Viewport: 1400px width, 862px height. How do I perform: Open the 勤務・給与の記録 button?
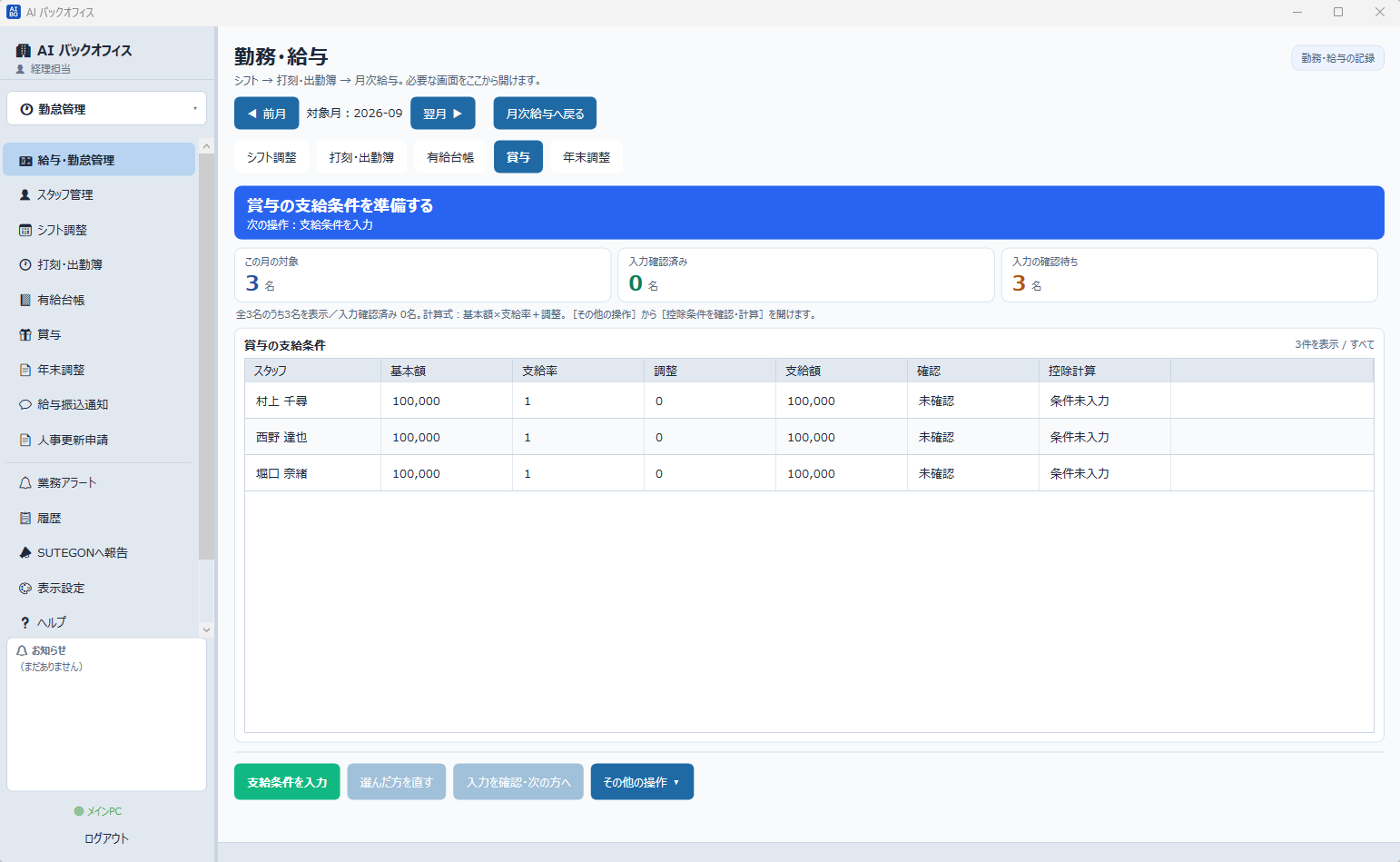pos(1337,58)
